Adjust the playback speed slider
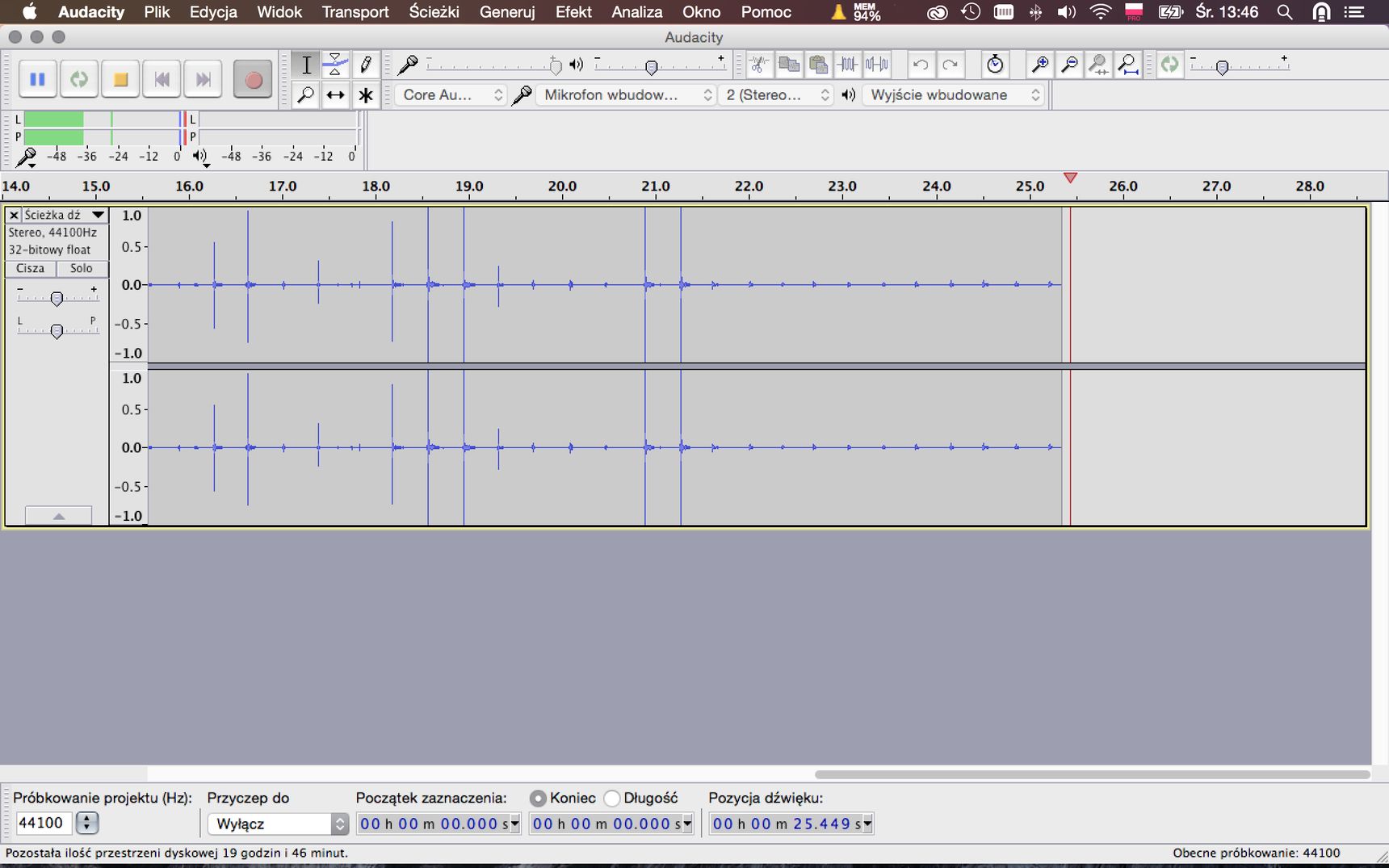Viewport: 1389px width, 868px height. point(1222,67)
